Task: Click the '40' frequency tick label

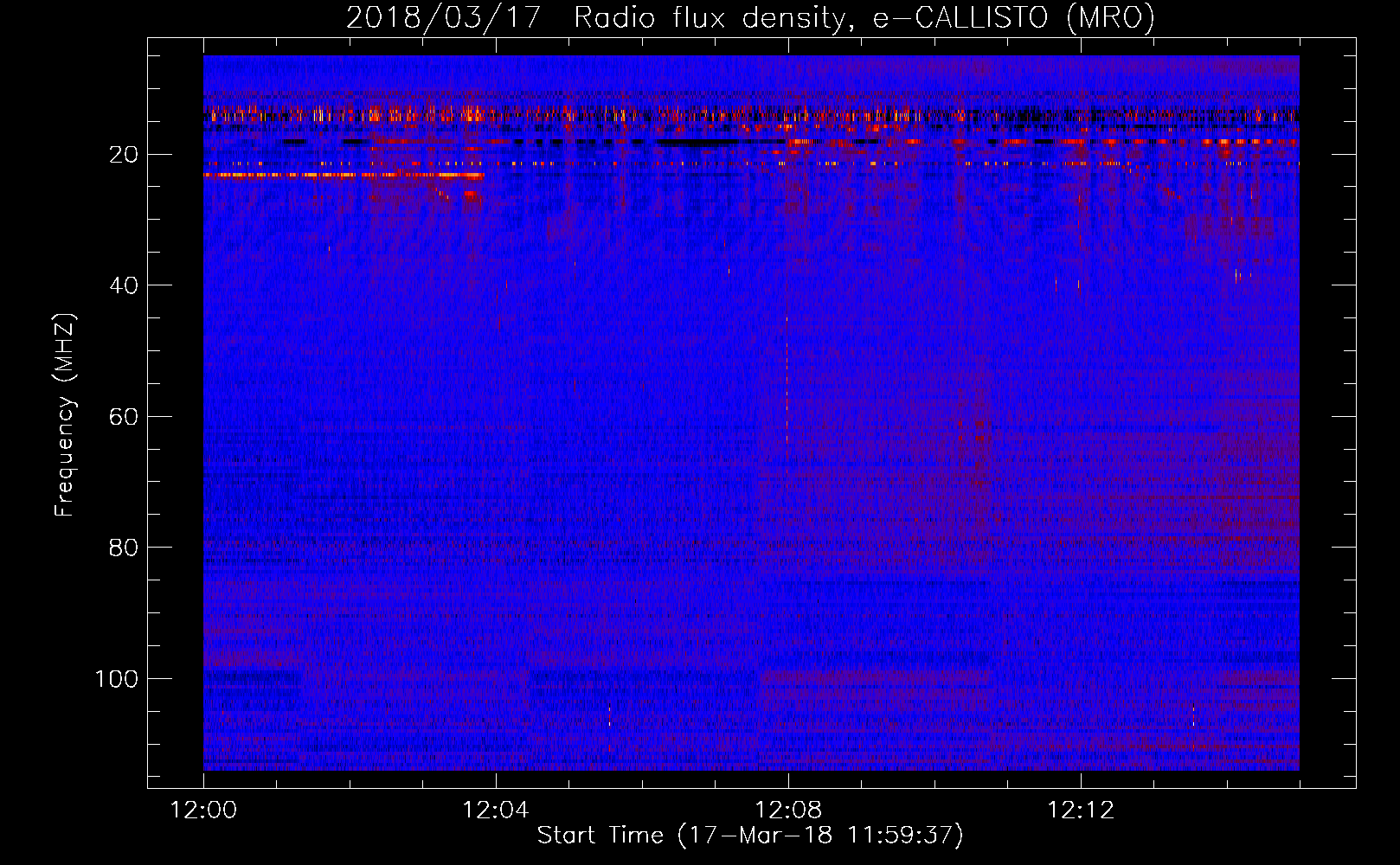Action: (x=124, y=285)
